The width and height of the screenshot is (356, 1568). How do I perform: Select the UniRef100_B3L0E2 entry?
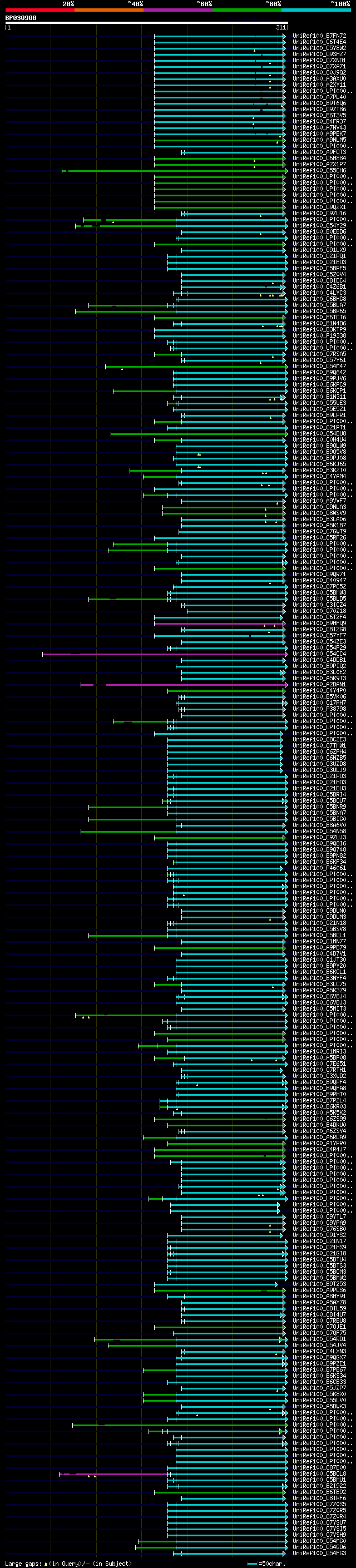[x=319, y=672]
